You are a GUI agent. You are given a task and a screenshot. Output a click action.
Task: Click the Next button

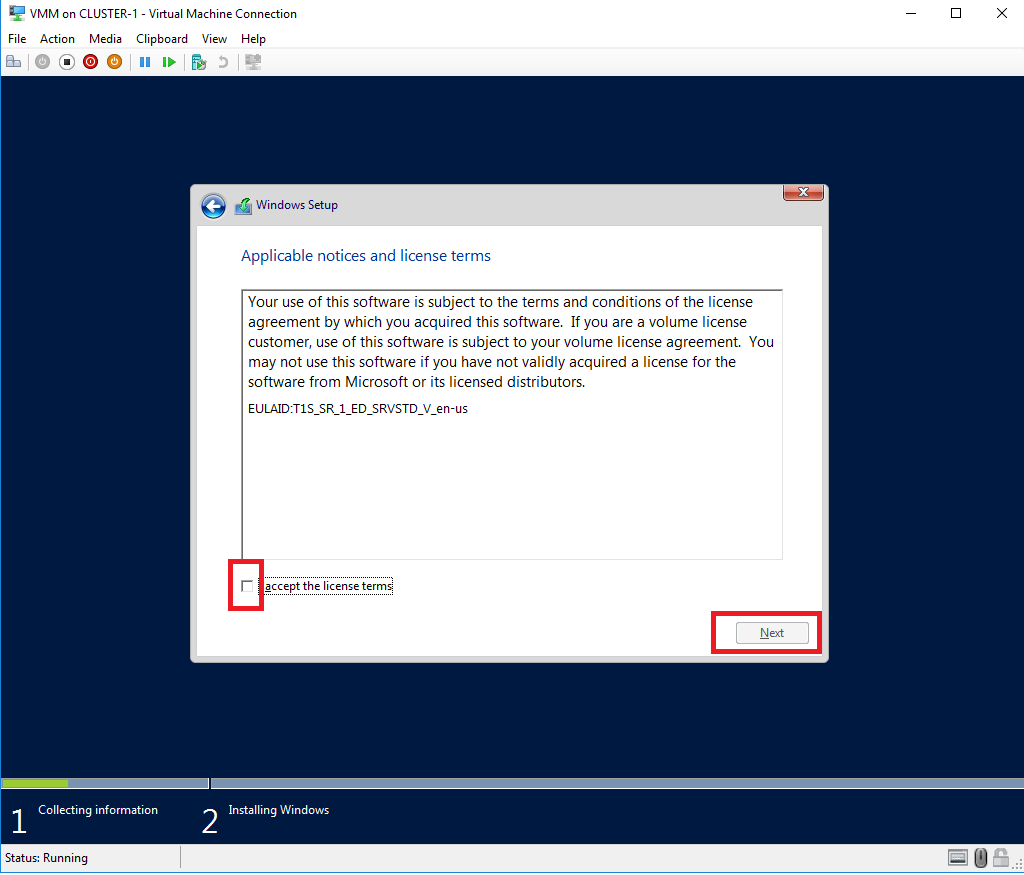(x=772, y=633)
